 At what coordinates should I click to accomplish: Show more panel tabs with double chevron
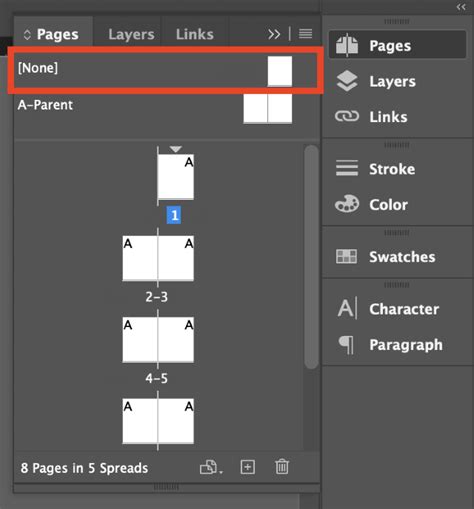[x=274, y=34]
